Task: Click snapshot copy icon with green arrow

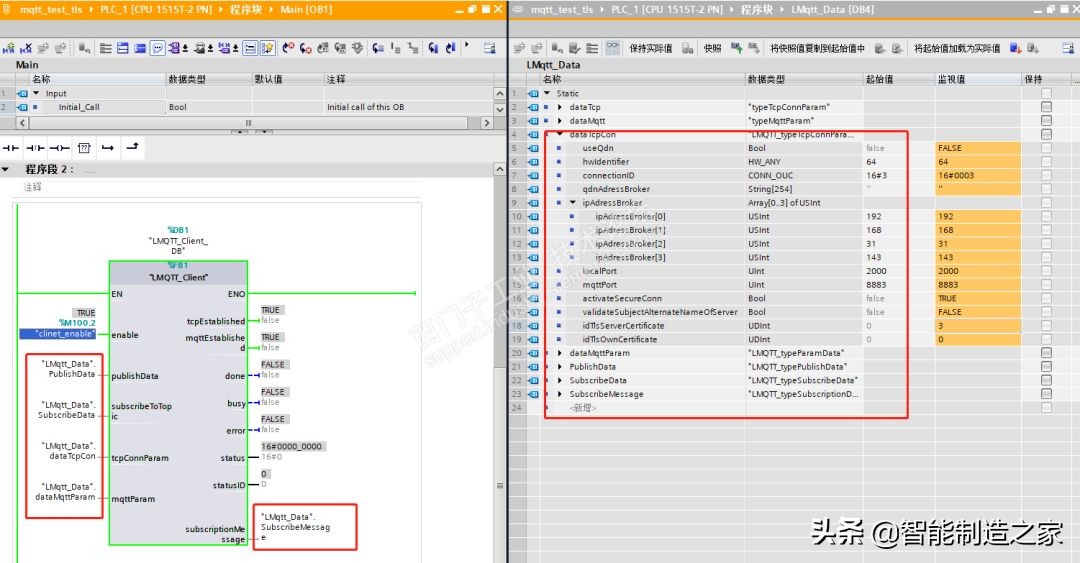Action: (737, 48)
